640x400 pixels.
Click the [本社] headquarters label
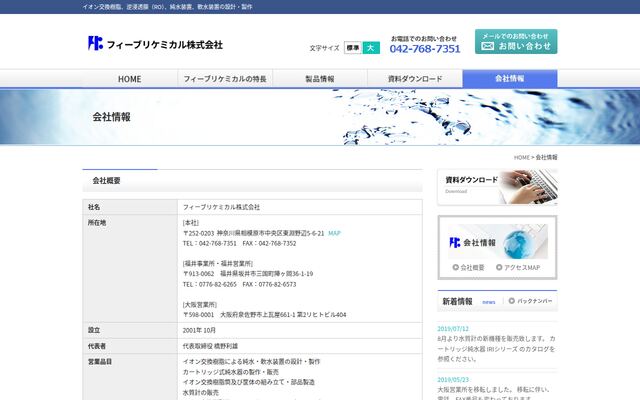191,223
